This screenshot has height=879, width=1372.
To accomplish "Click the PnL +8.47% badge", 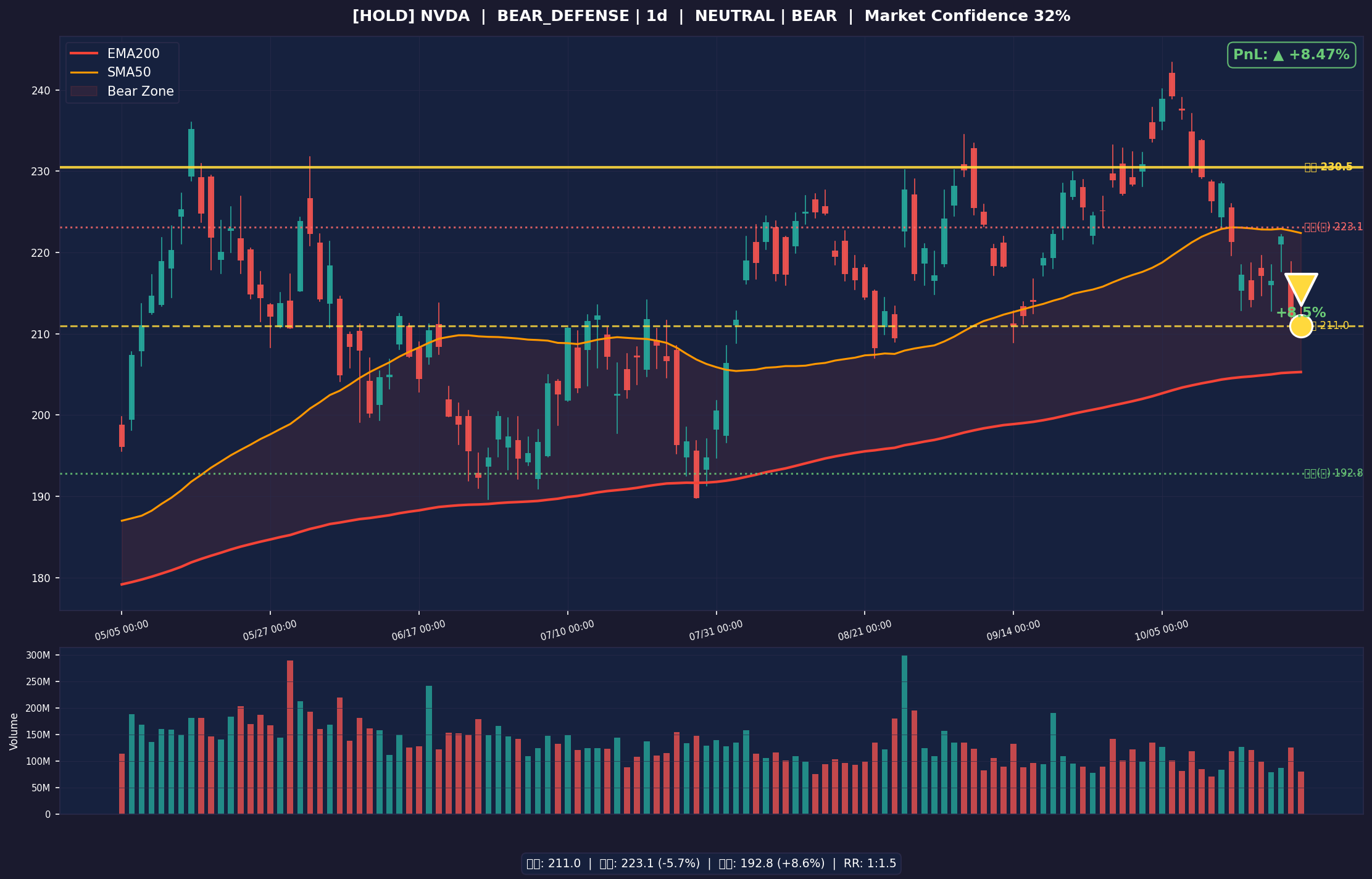I will coord(1291,55).
